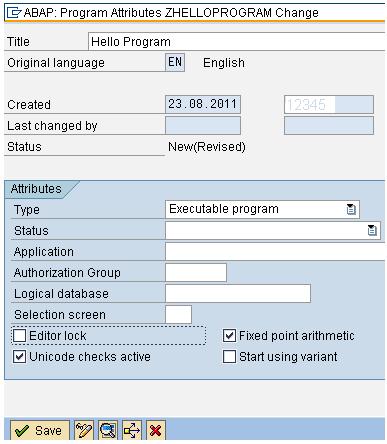
Task: Open the Type dropdown showing Executable program
Action: click(351, 209)
